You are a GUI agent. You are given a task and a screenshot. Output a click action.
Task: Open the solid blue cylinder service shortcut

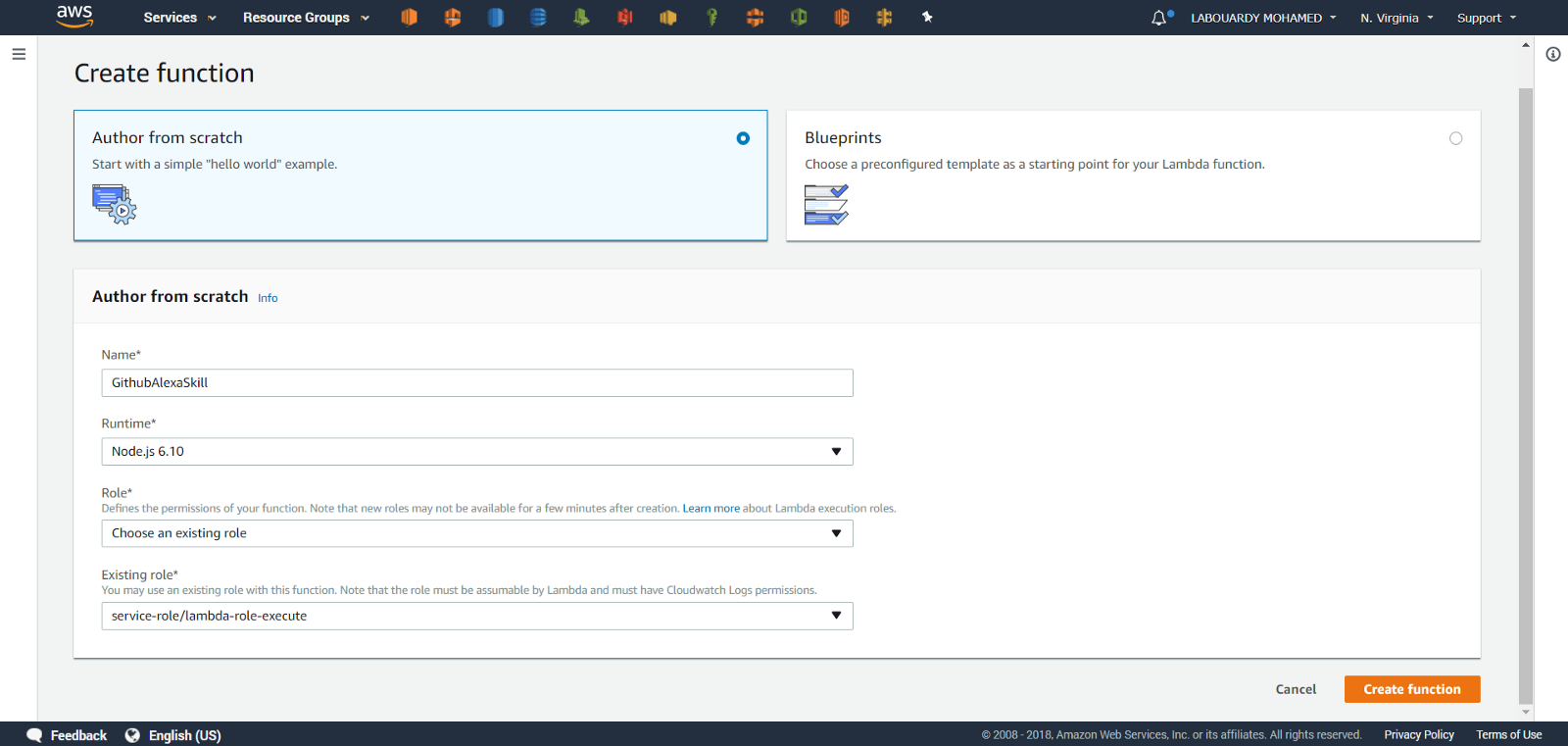tap(496, 18)
